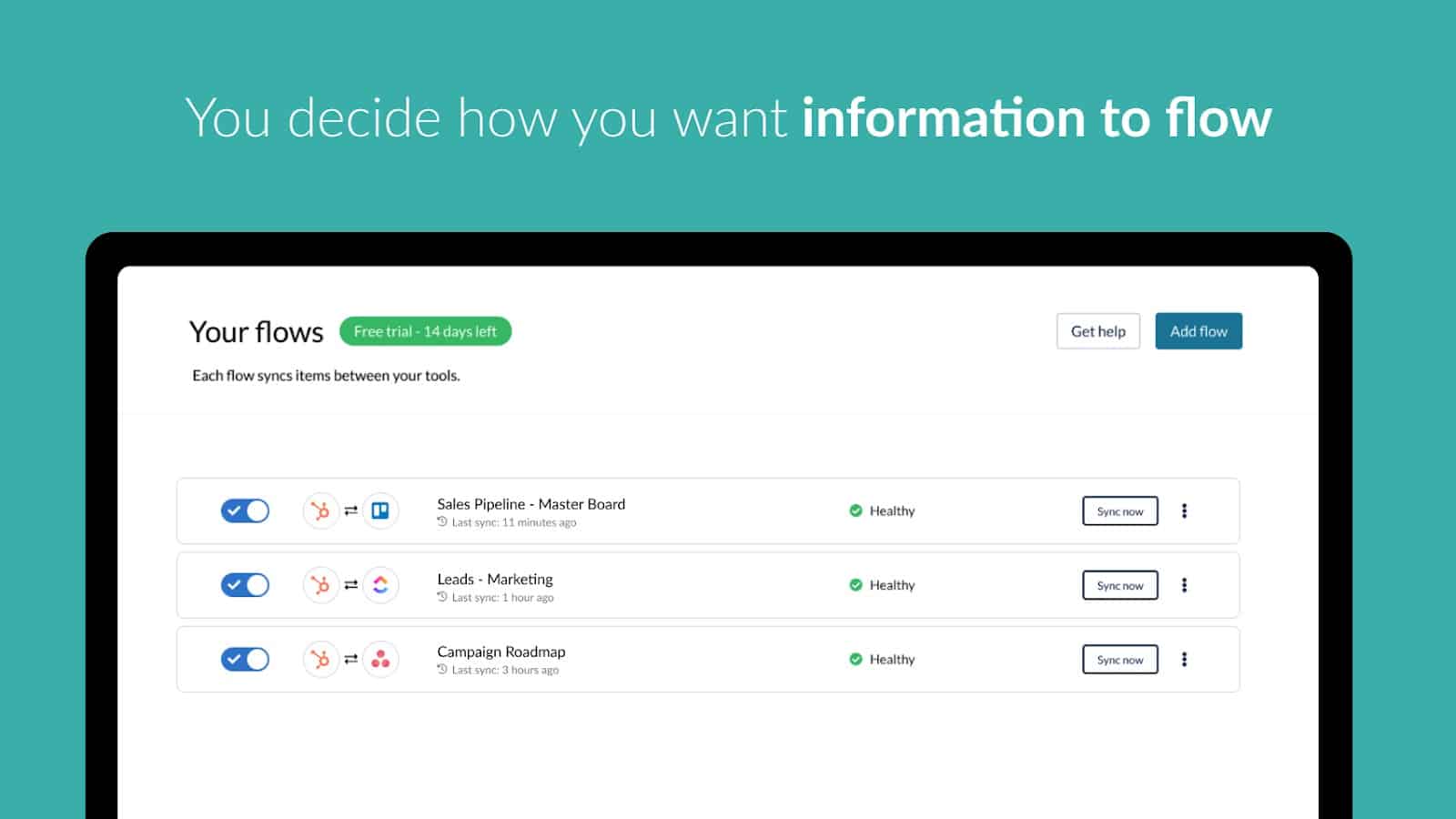Viewport: 1456px width, 819px height.
Task: Click the Add flow button
Action: [x=1198, y=331]
